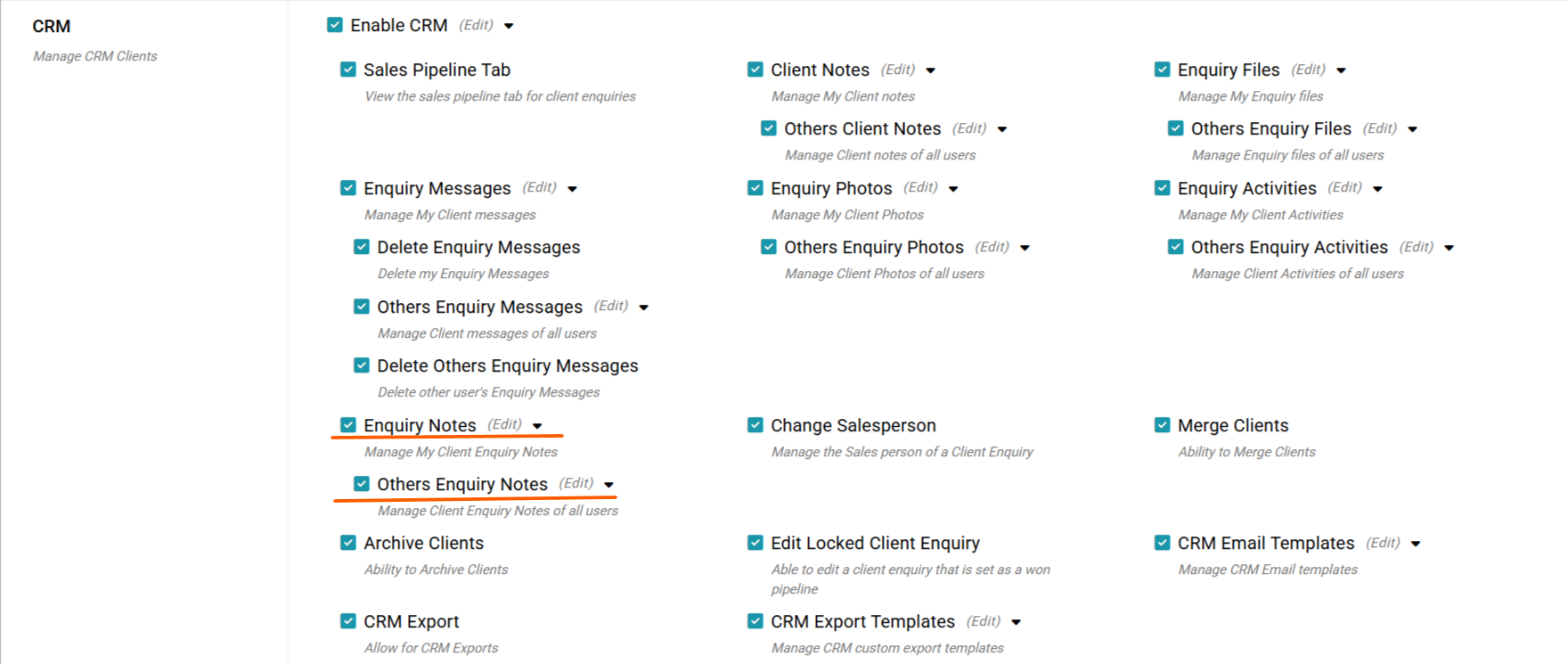Uncheck the Enable CRM checkbox
The width and height of the screenshot is (1568, 664).
[335, 25]
